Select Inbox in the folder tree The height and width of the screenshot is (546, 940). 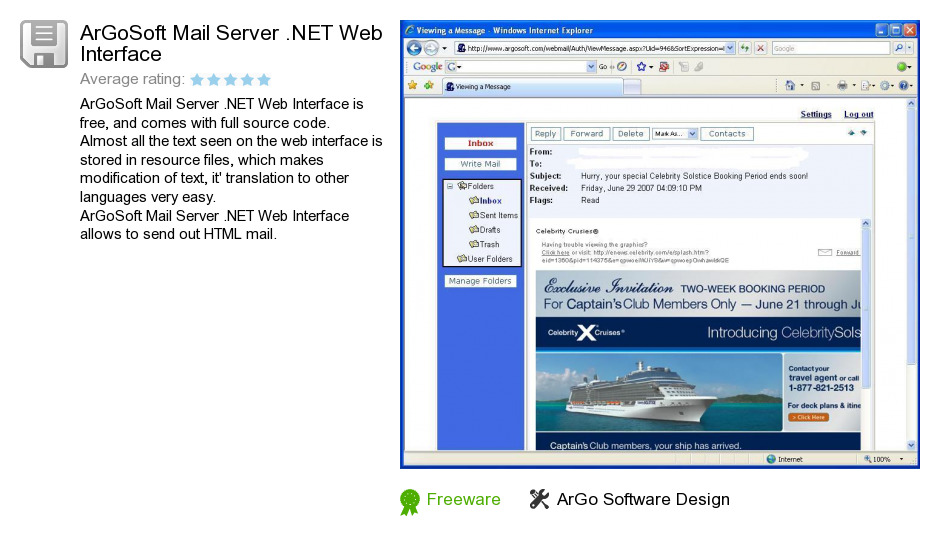point(485,201)
